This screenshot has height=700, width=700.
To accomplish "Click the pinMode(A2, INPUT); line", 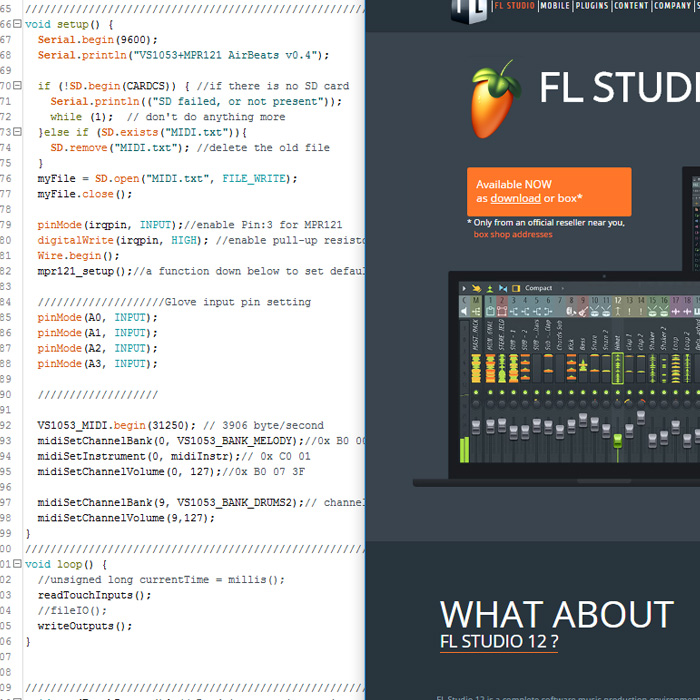I will click(97, 348).
